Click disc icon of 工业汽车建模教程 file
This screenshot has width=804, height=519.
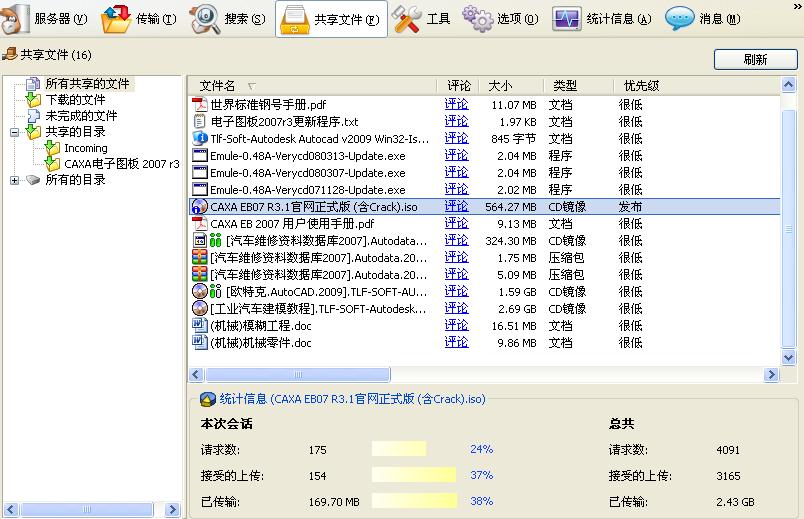click(x=199, y=308)
